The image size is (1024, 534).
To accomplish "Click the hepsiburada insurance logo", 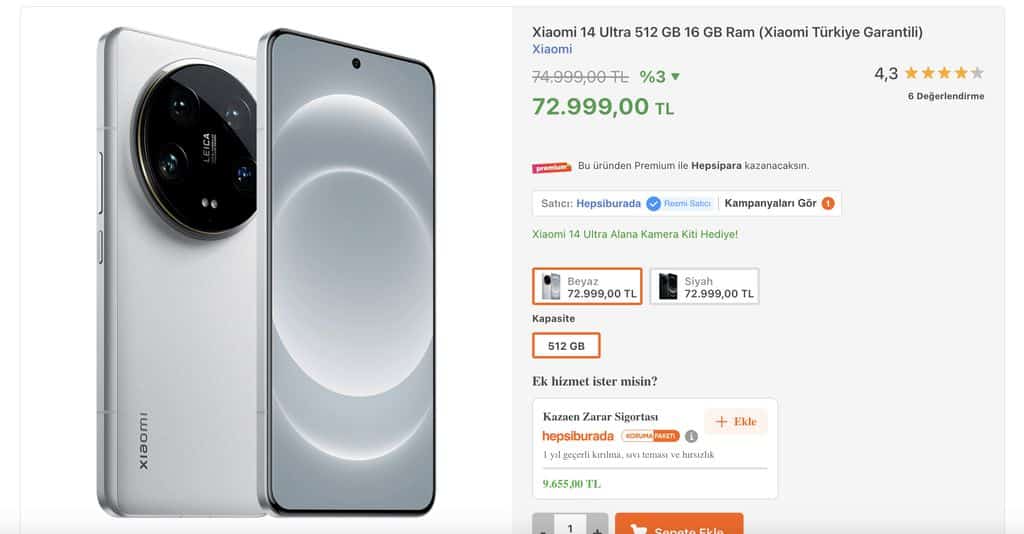I will pyautogui.click(x=578, y=436).
